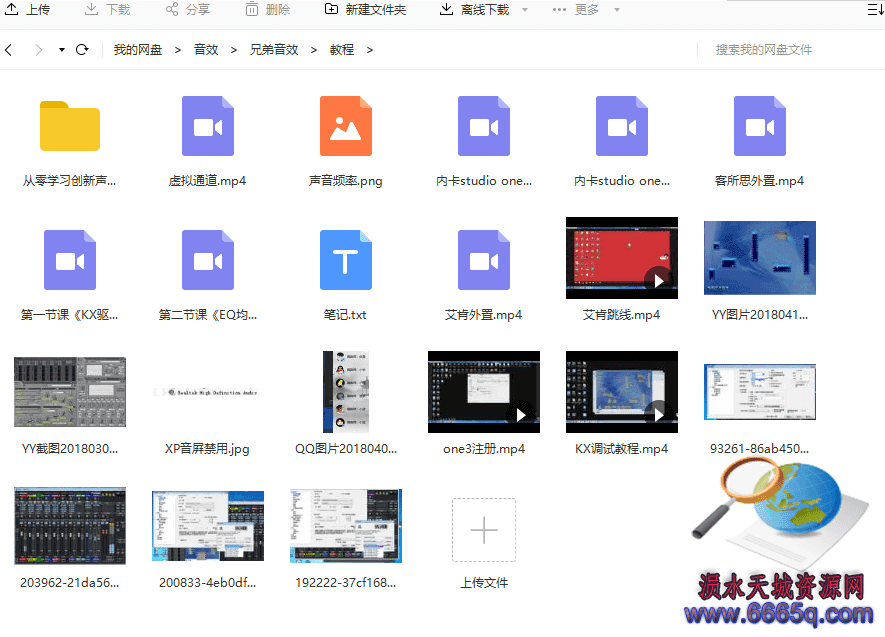Toggle the list sort/view icon
The width and height of the screenshot is (885, 637).
(875, 10)
